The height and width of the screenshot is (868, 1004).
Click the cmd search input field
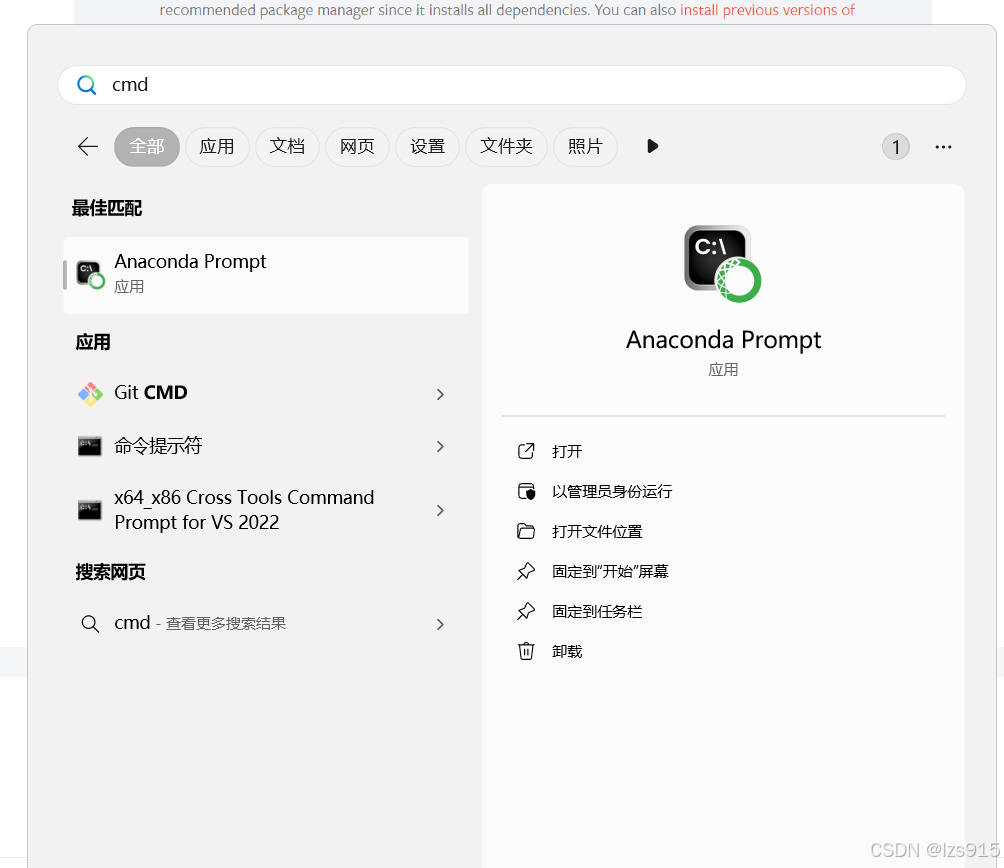[512, 85]
